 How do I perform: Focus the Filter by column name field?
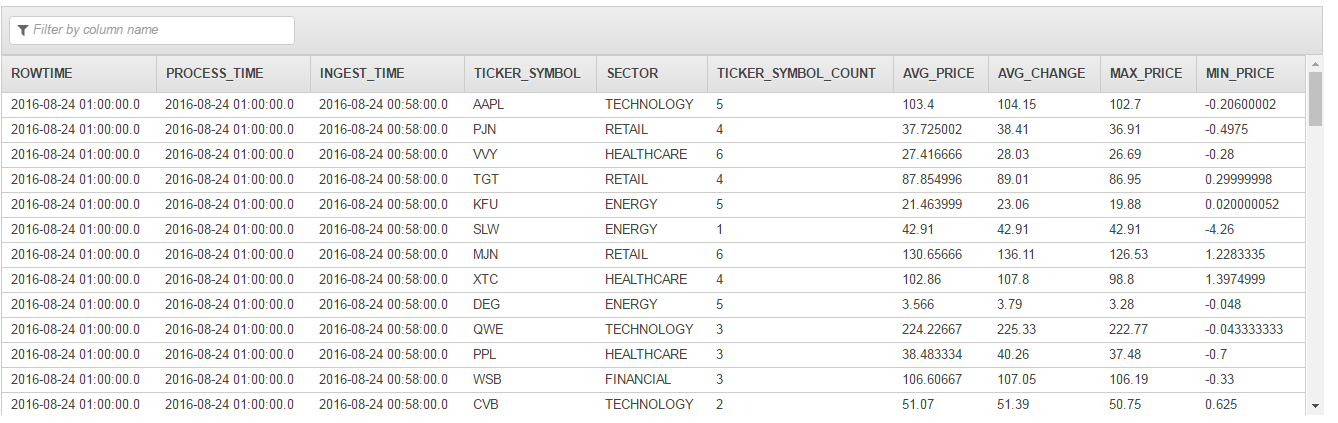click(152, 30)
